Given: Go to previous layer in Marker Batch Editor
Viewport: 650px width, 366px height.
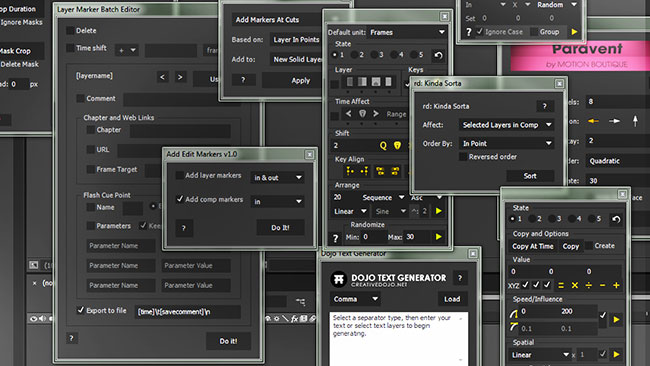Looking at the screenshot, I should click(x=162, y=77).
